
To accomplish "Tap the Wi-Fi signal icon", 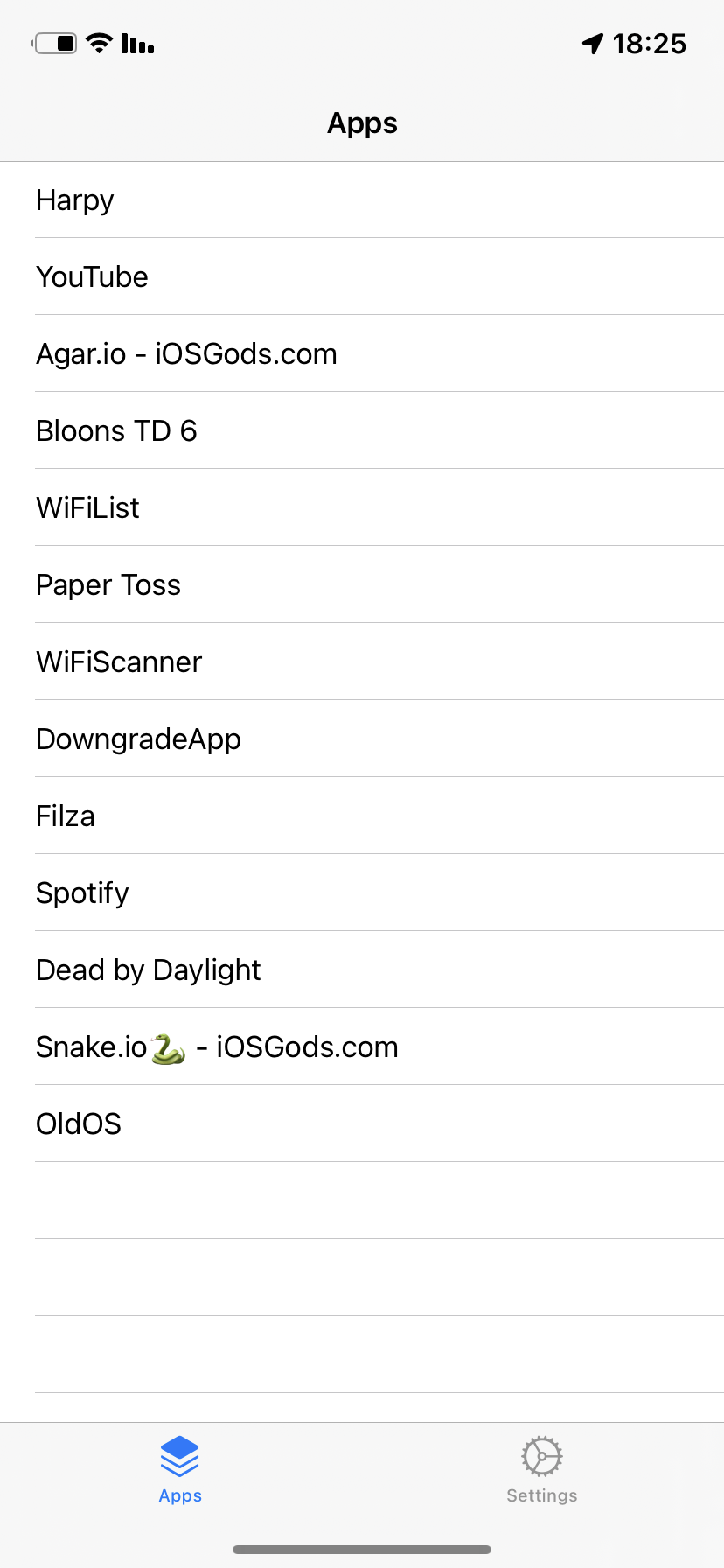I will coord(99,42).
